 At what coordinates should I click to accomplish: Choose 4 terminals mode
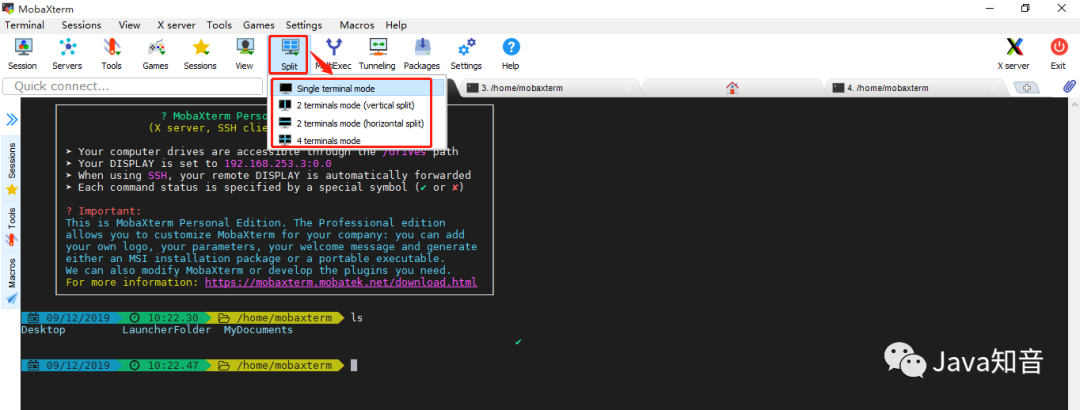pos(354,140)
